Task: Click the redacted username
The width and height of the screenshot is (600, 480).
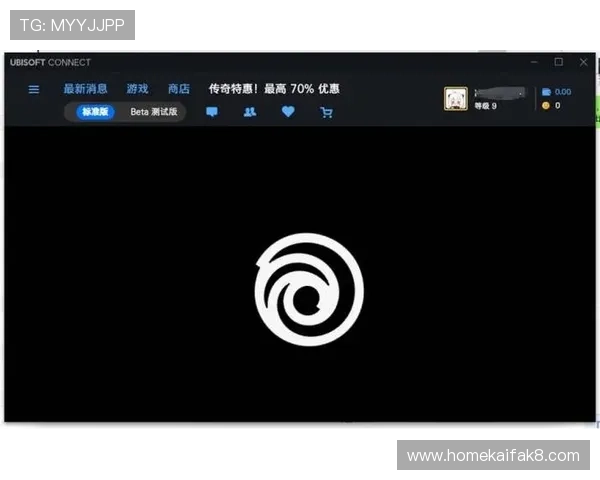Action: tap(501, 93)
